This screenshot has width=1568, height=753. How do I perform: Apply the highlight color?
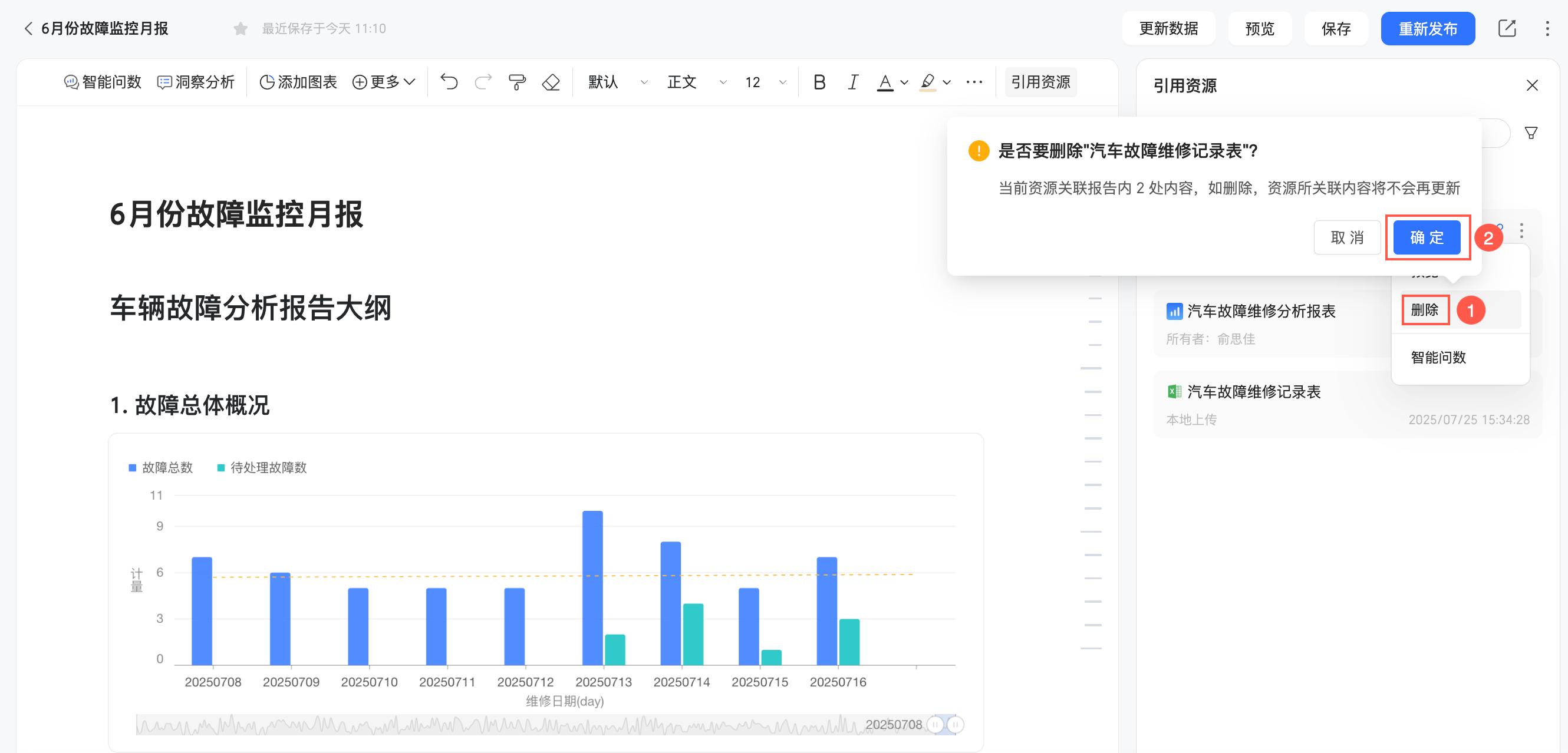click(x=928, y=82)
